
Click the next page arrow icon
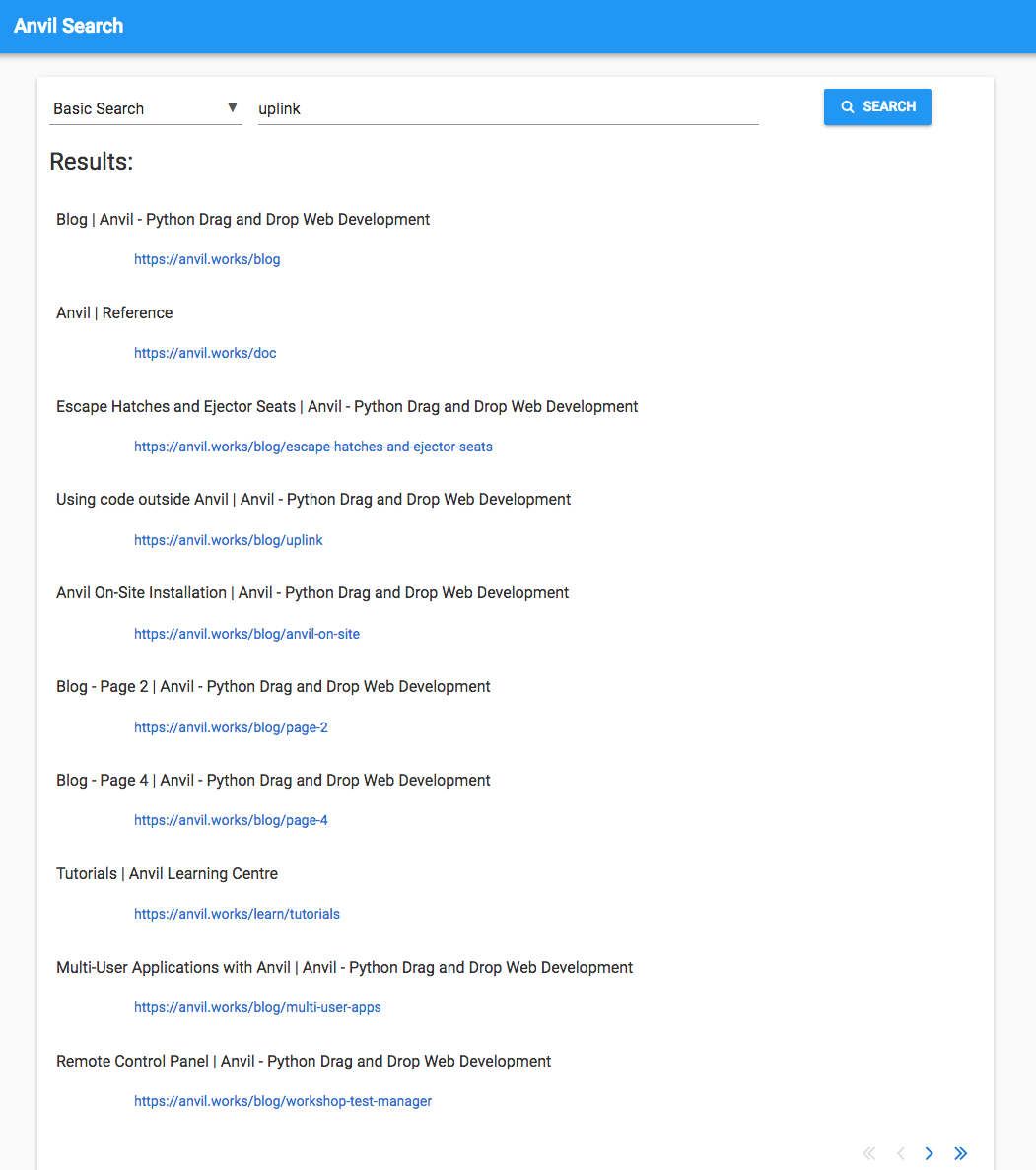929,1153
